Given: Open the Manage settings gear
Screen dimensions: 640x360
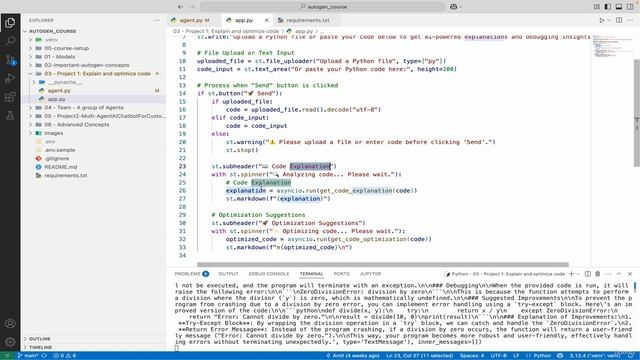Looking at the screenshot, I should [10, 342].
